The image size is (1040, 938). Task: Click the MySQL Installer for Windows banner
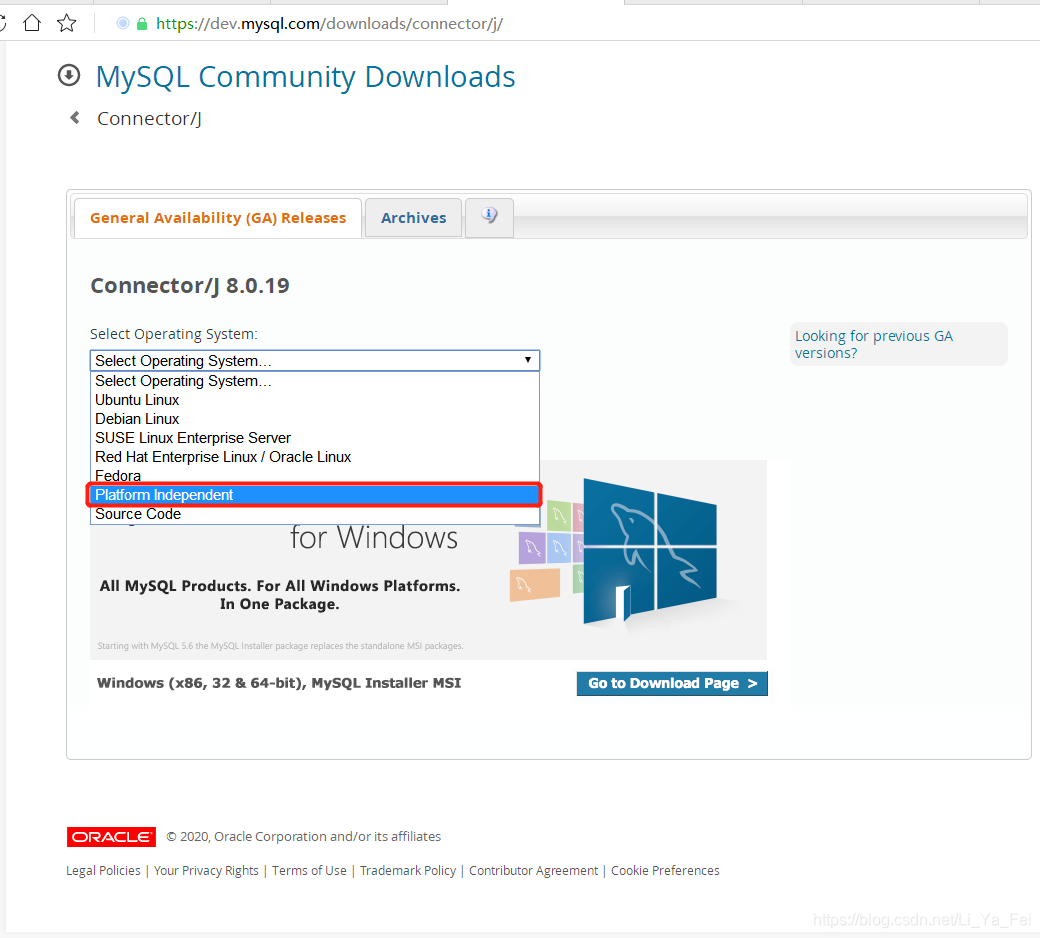pyautogui.click(x=428, y=559)
